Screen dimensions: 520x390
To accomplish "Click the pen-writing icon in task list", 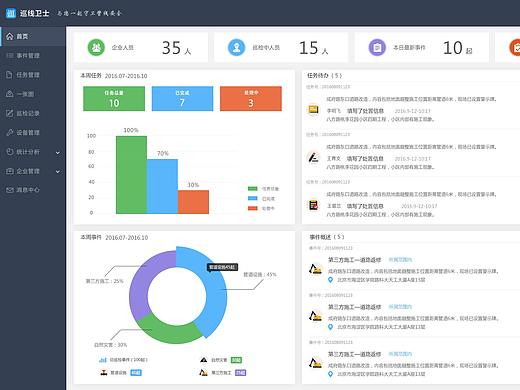I will pyautogui.click(x=313, y=157).
